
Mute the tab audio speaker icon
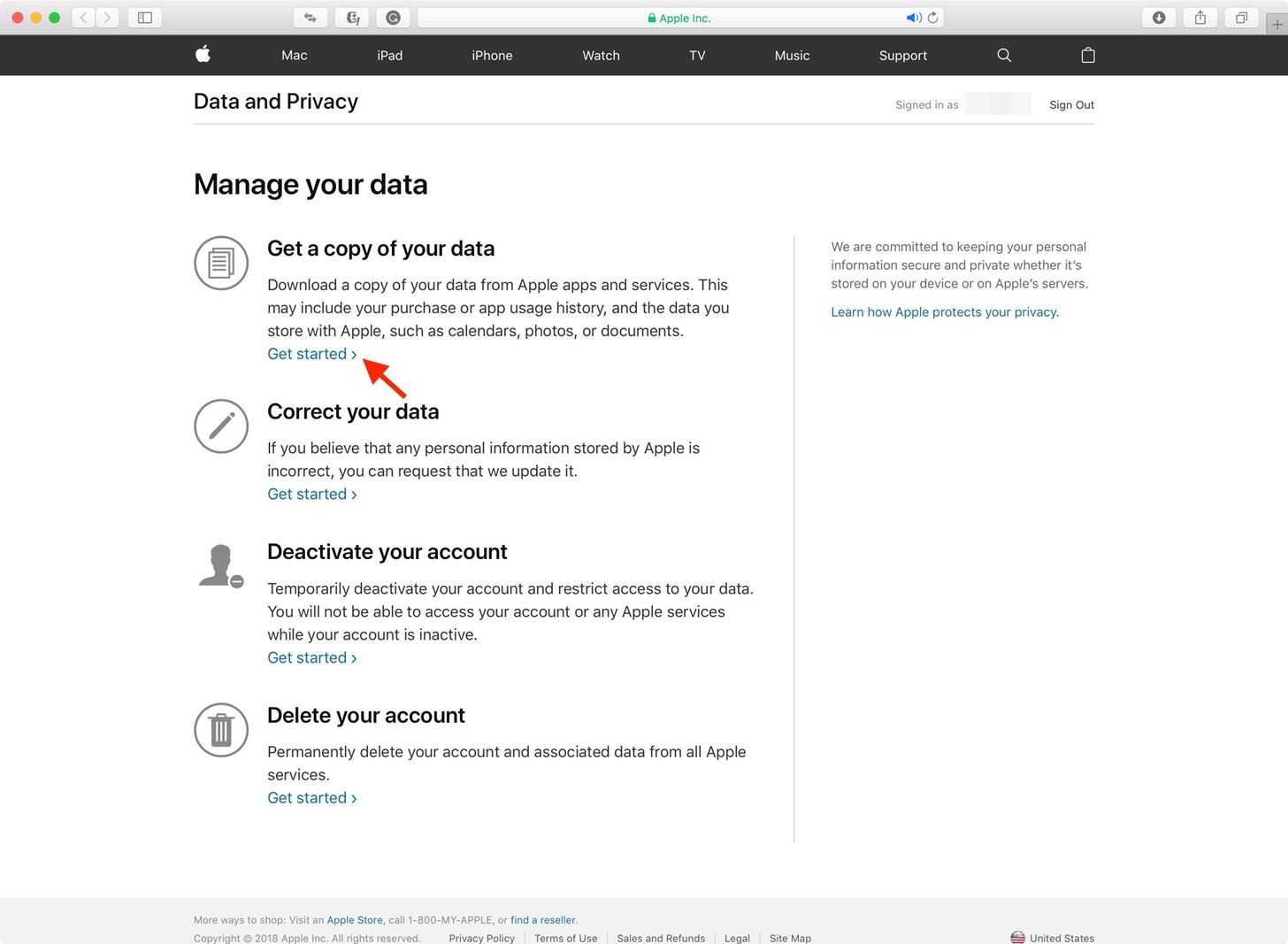913,18
